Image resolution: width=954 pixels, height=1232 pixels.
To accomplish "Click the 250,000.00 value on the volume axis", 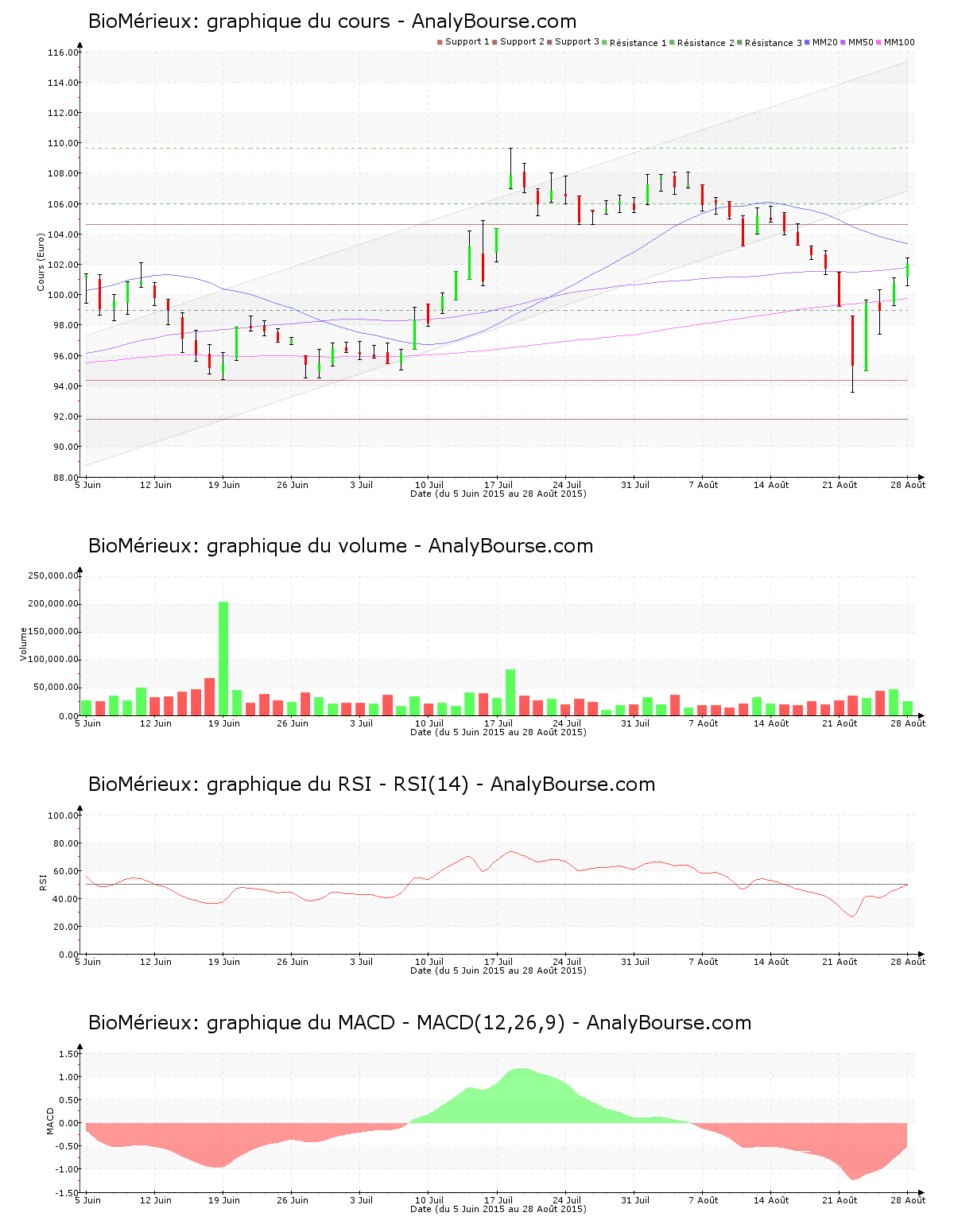I will pyautogui.click(x=53, y=576).
